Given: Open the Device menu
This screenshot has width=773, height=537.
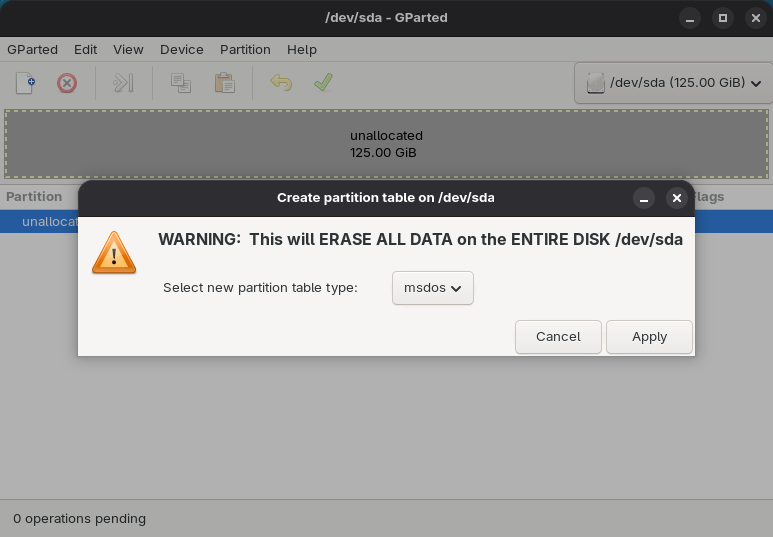Looking at the screenshot, I should tap(181, 49).
